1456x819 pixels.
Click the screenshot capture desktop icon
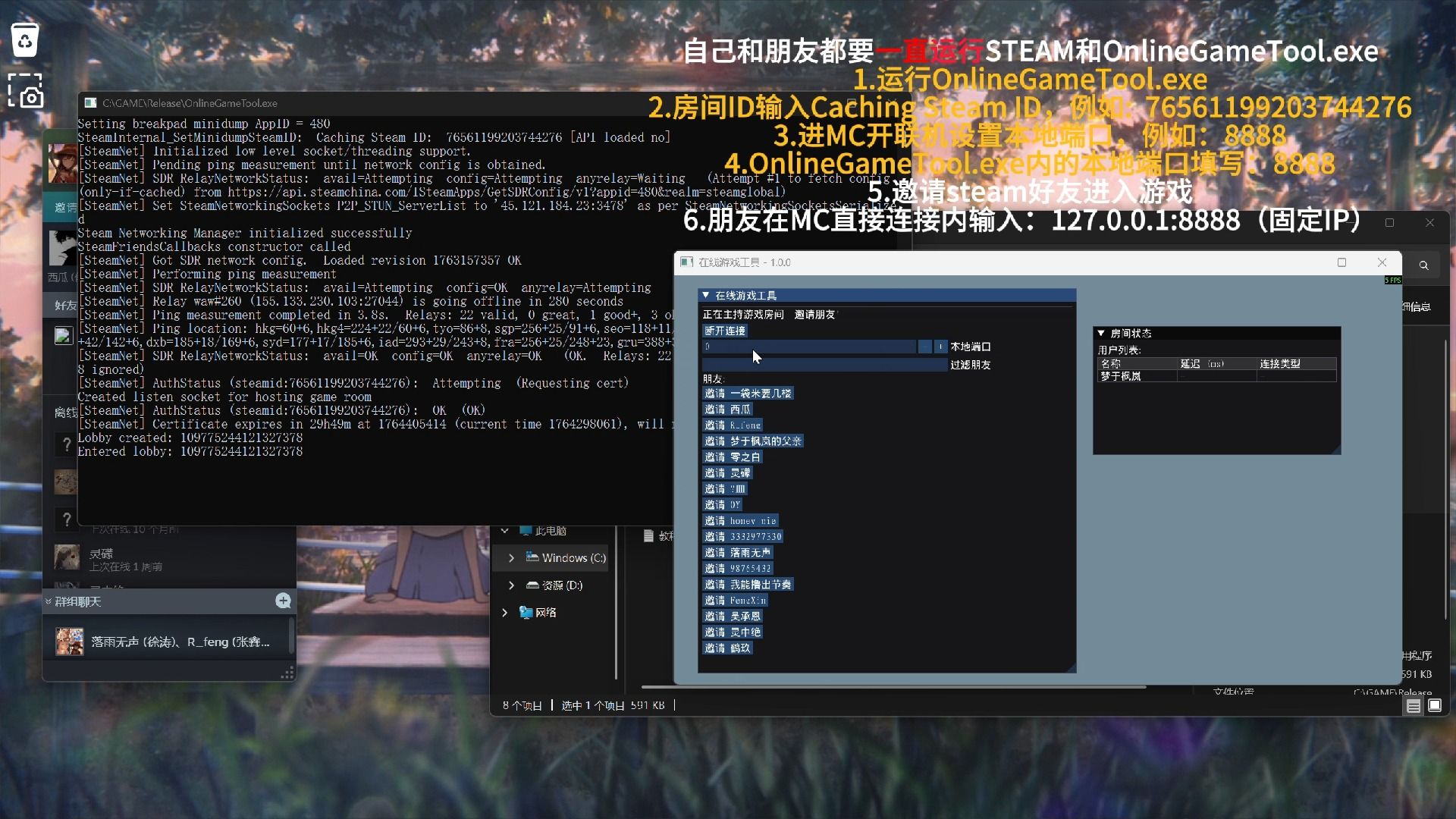click(26, 91)
